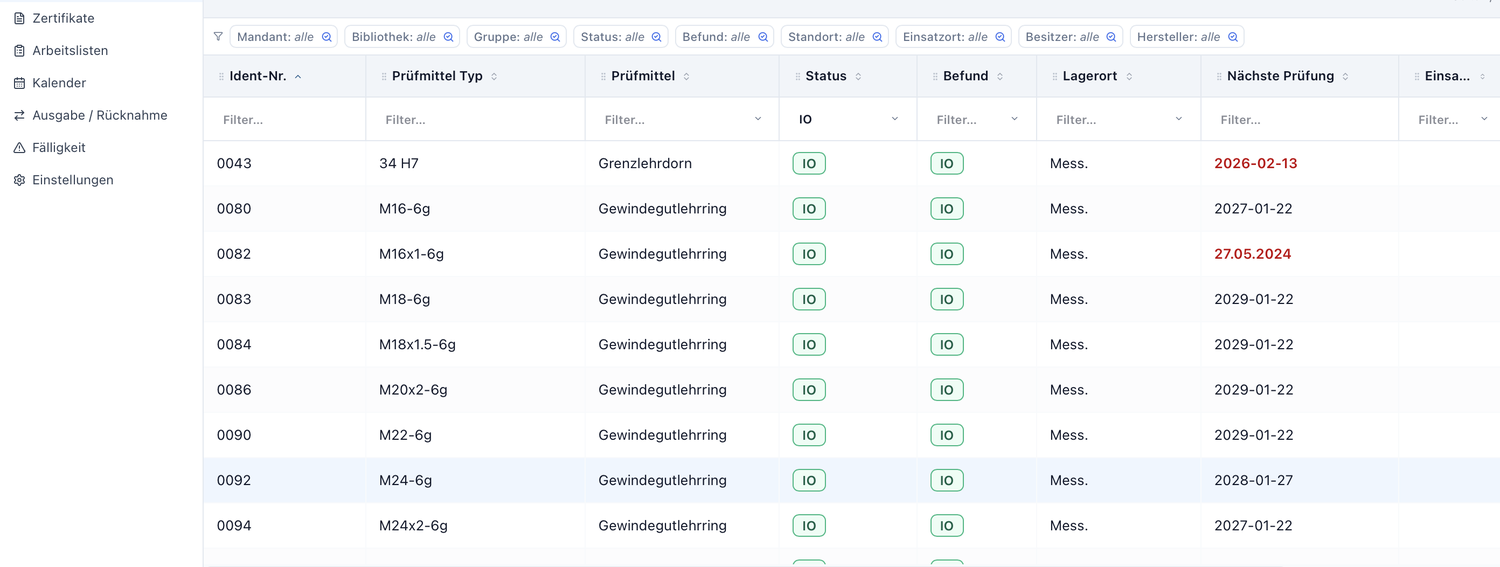Open the Lagerort column filter dropdown
The image size is (1500, 567).
tap(1119, 119)
